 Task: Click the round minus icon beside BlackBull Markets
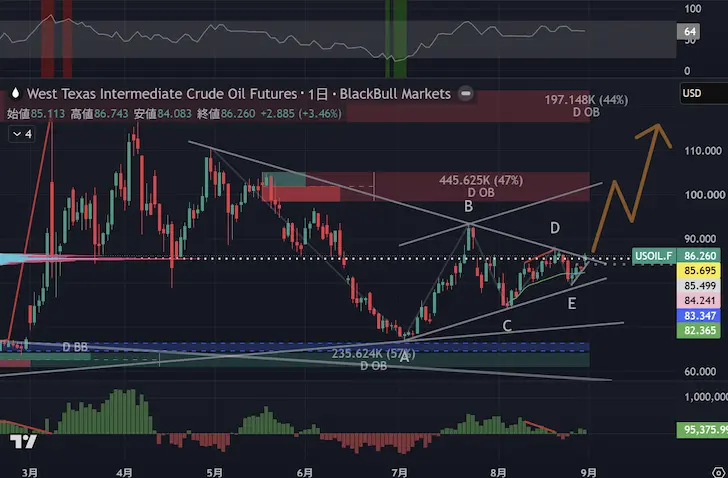pyautogui.click(x=465, y=94)
